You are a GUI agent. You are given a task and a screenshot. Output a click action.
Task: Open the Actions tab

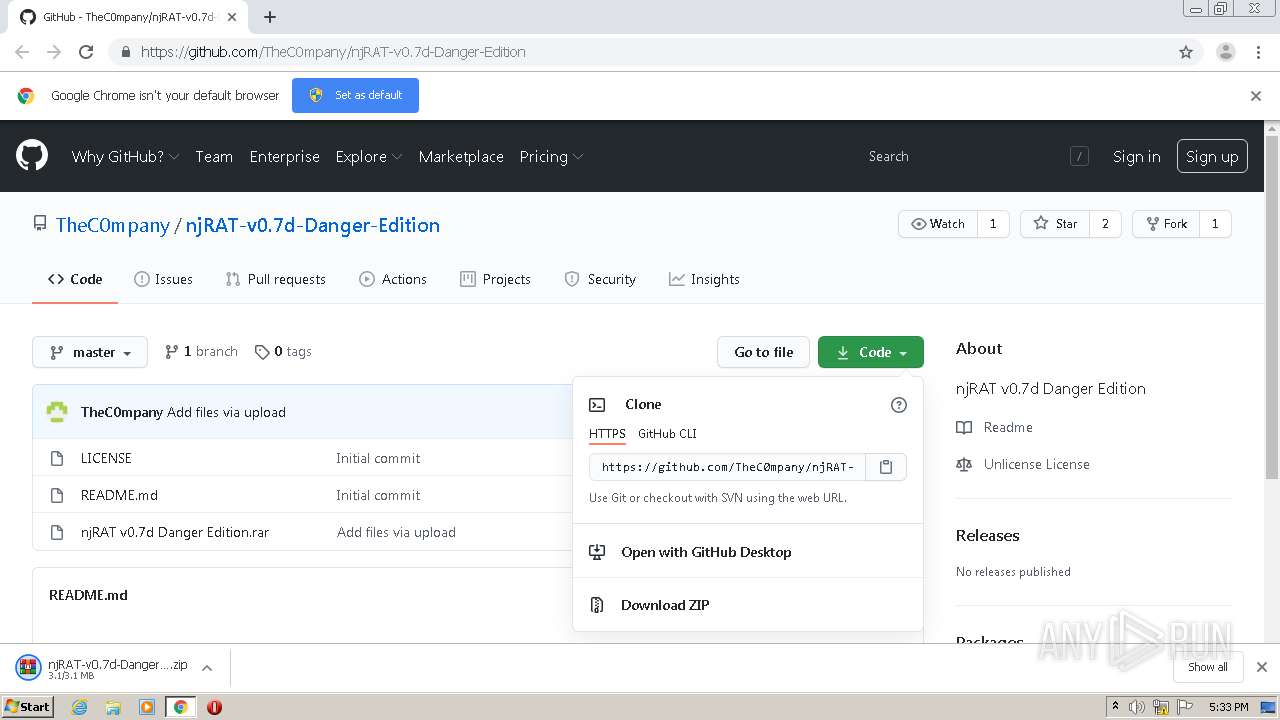click(x=393, y=280)
